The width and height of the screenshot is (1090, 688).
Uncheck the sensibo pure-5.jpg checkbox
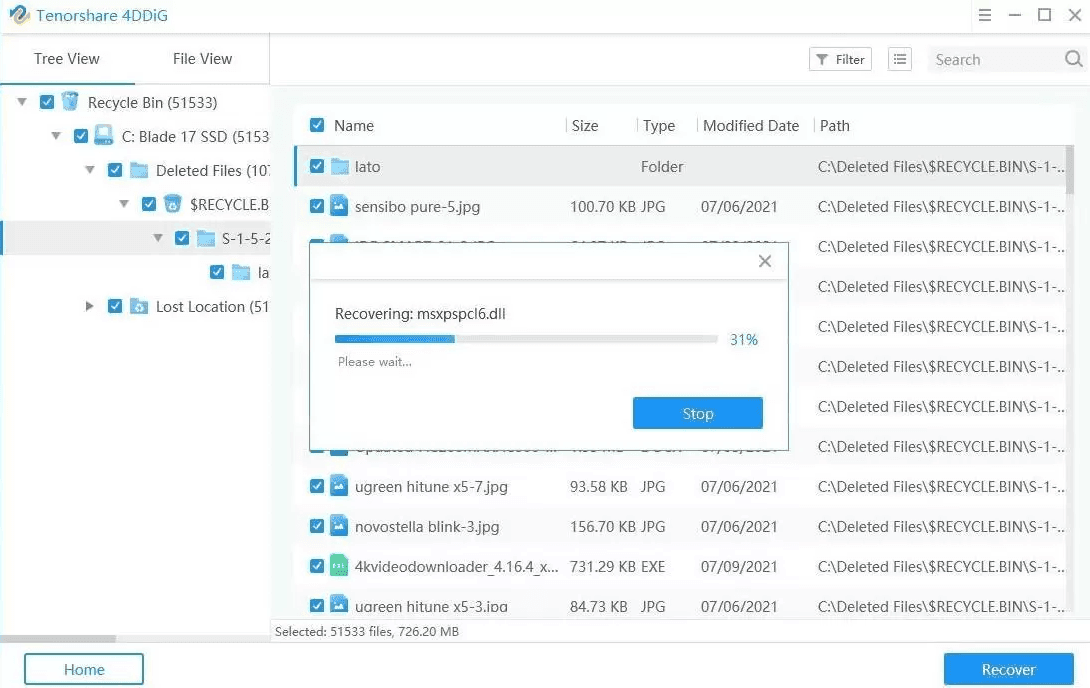[x=317, y=207]
